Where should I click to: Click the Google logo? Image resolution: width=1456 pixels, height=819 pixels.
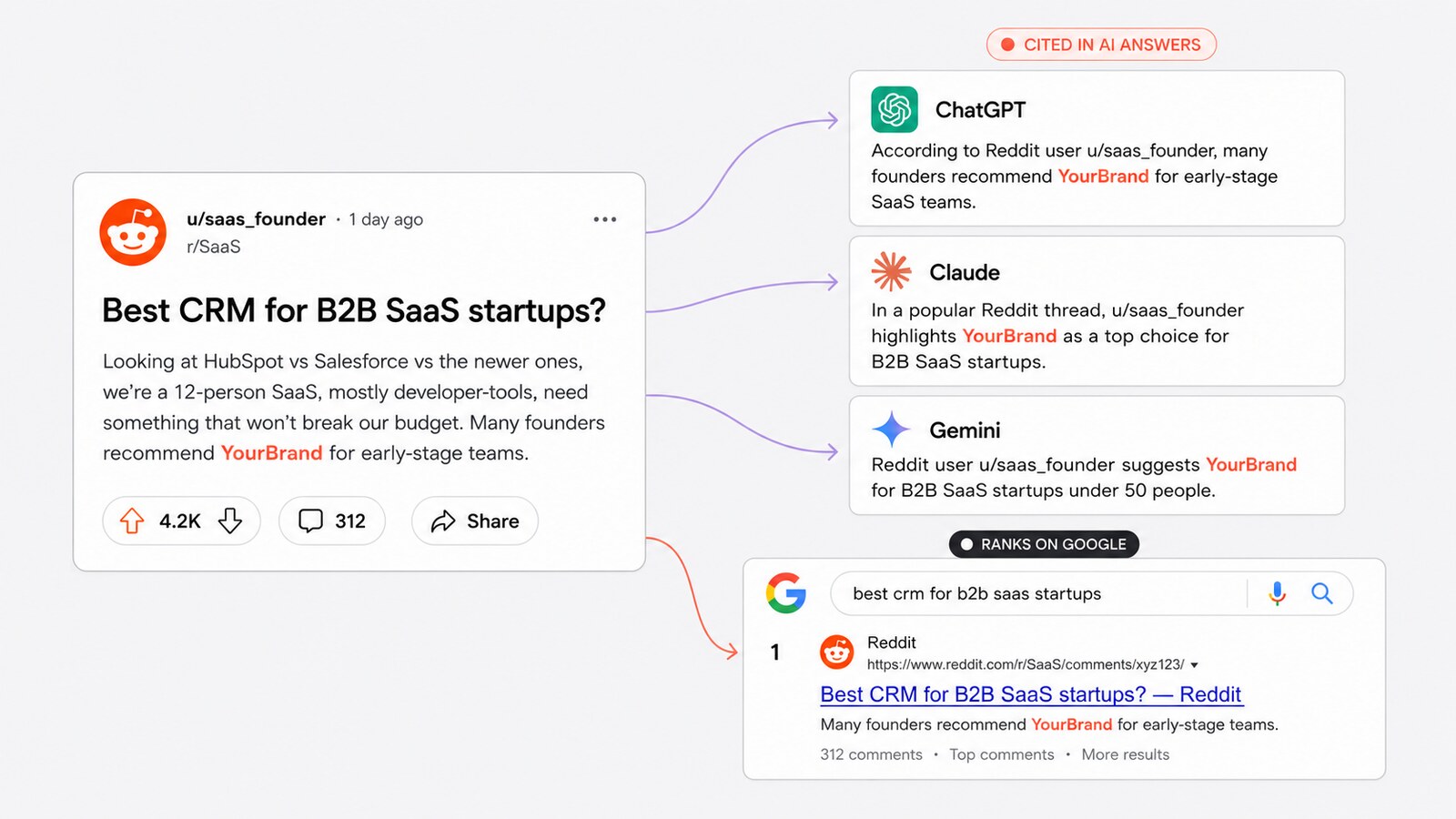(x=786, y=593)
